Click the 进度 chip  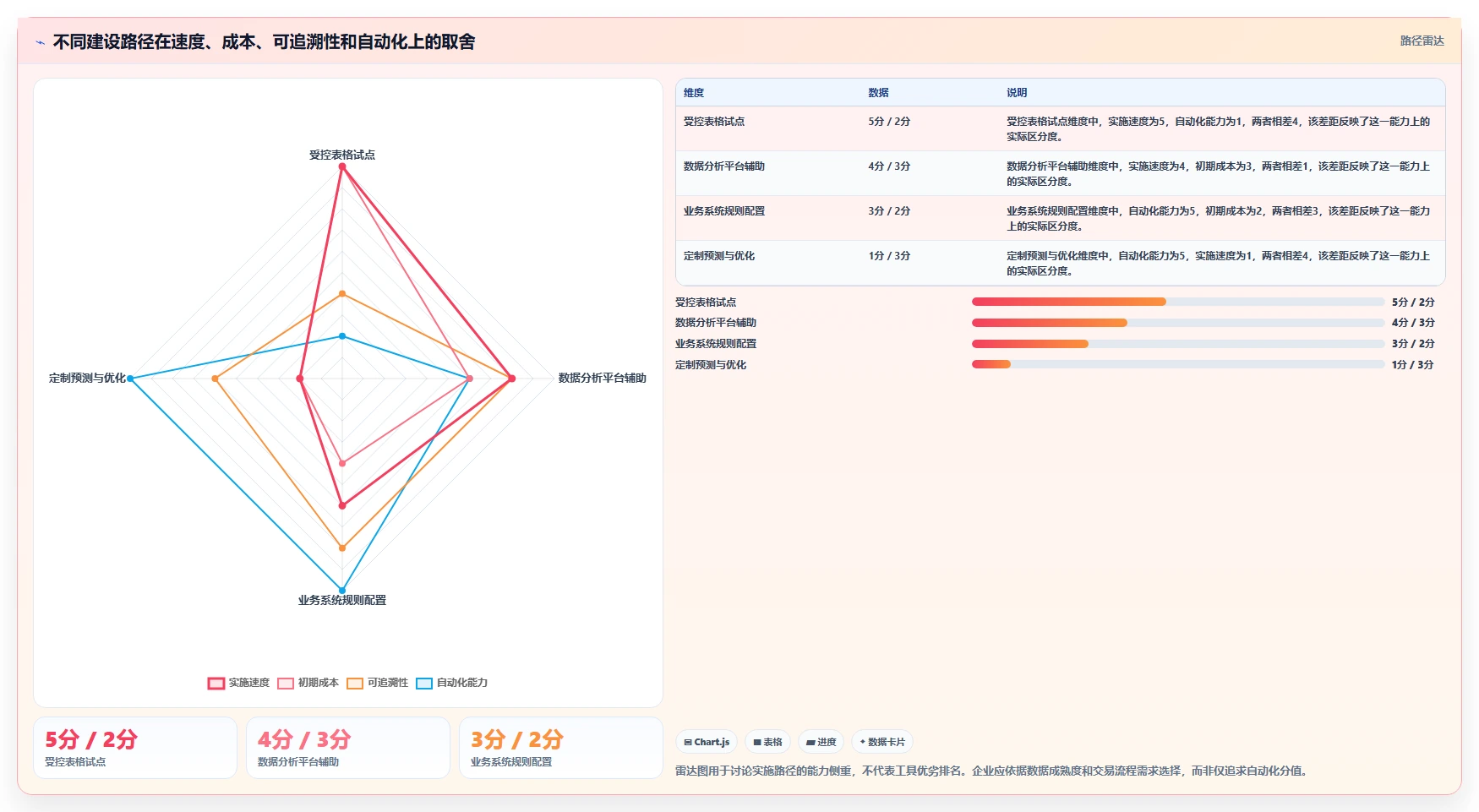[821, 742]
